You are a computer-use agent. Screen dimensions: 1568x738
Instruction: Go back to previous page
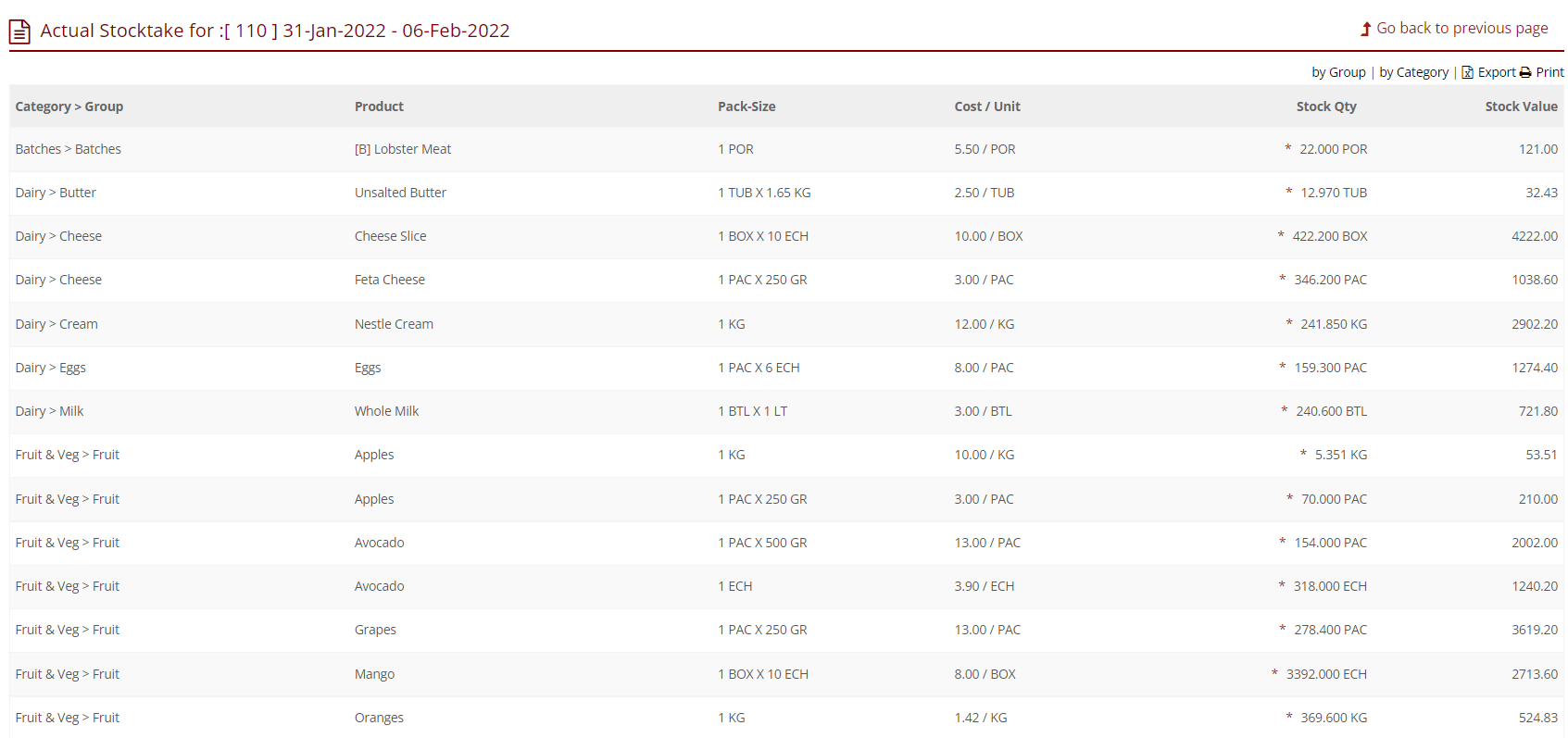pyautogui.click(x=1461, y=29)
